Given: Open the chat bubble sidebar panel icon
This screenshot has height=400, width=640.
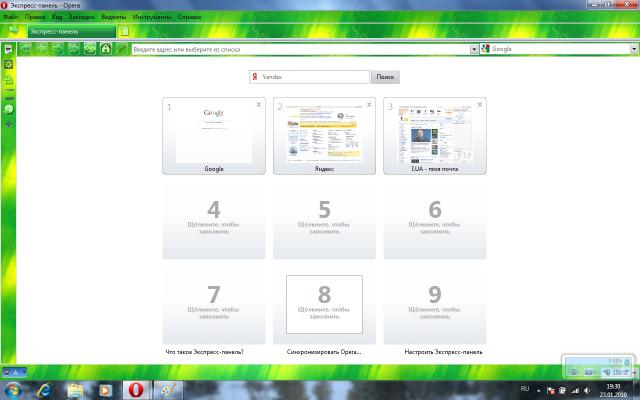Looking at the screenshot, I should click(x=8, y=109).
